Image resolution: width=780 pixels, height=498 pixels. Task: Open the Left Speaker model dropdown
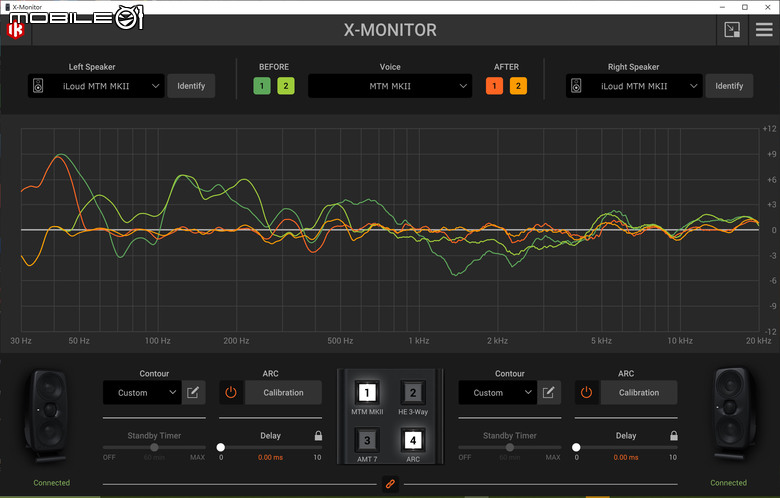[x=96, y=86]
